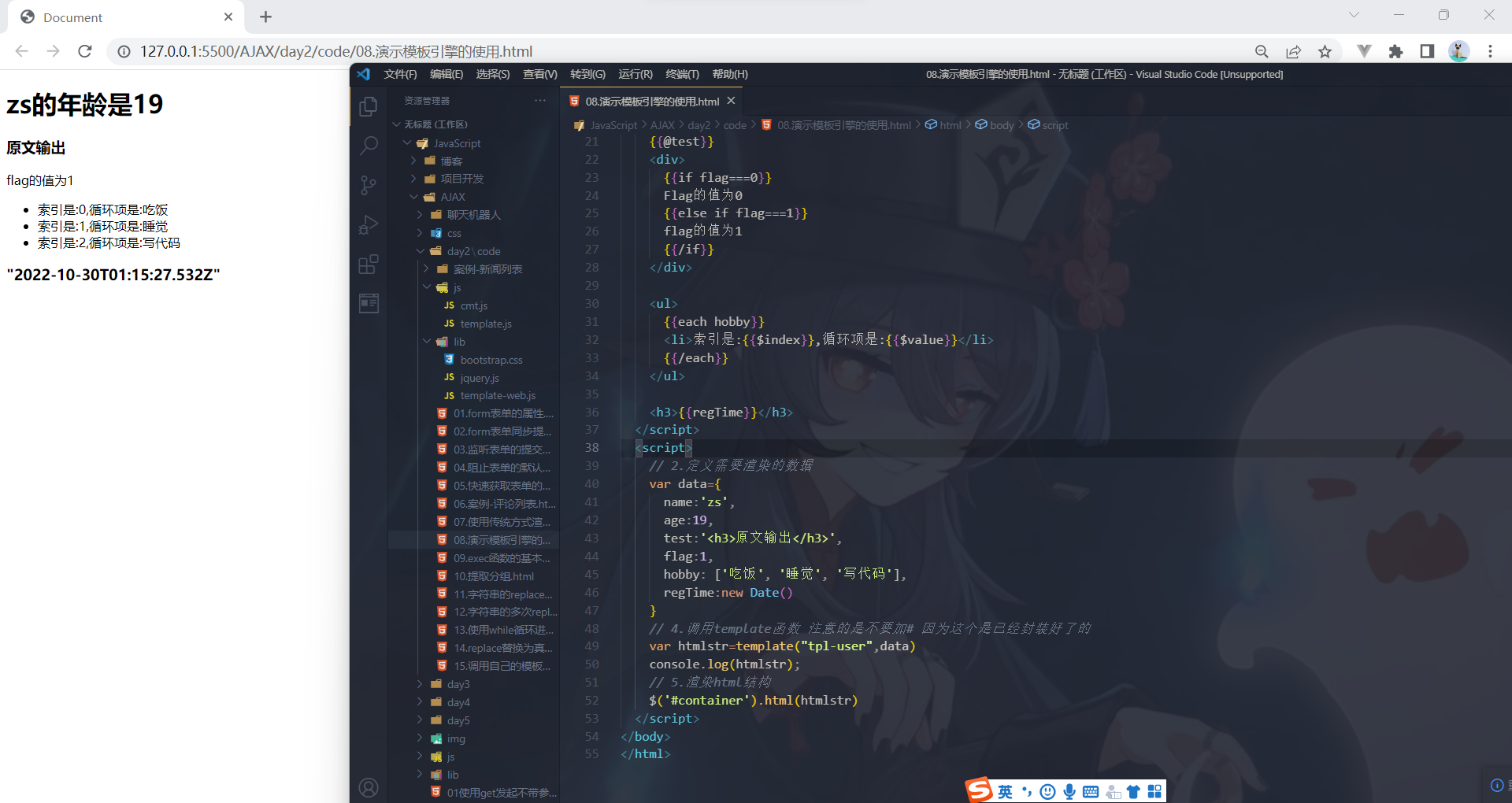Open the 帮助(H) menu
1512x803 pixels.
(x=730, y=74)
